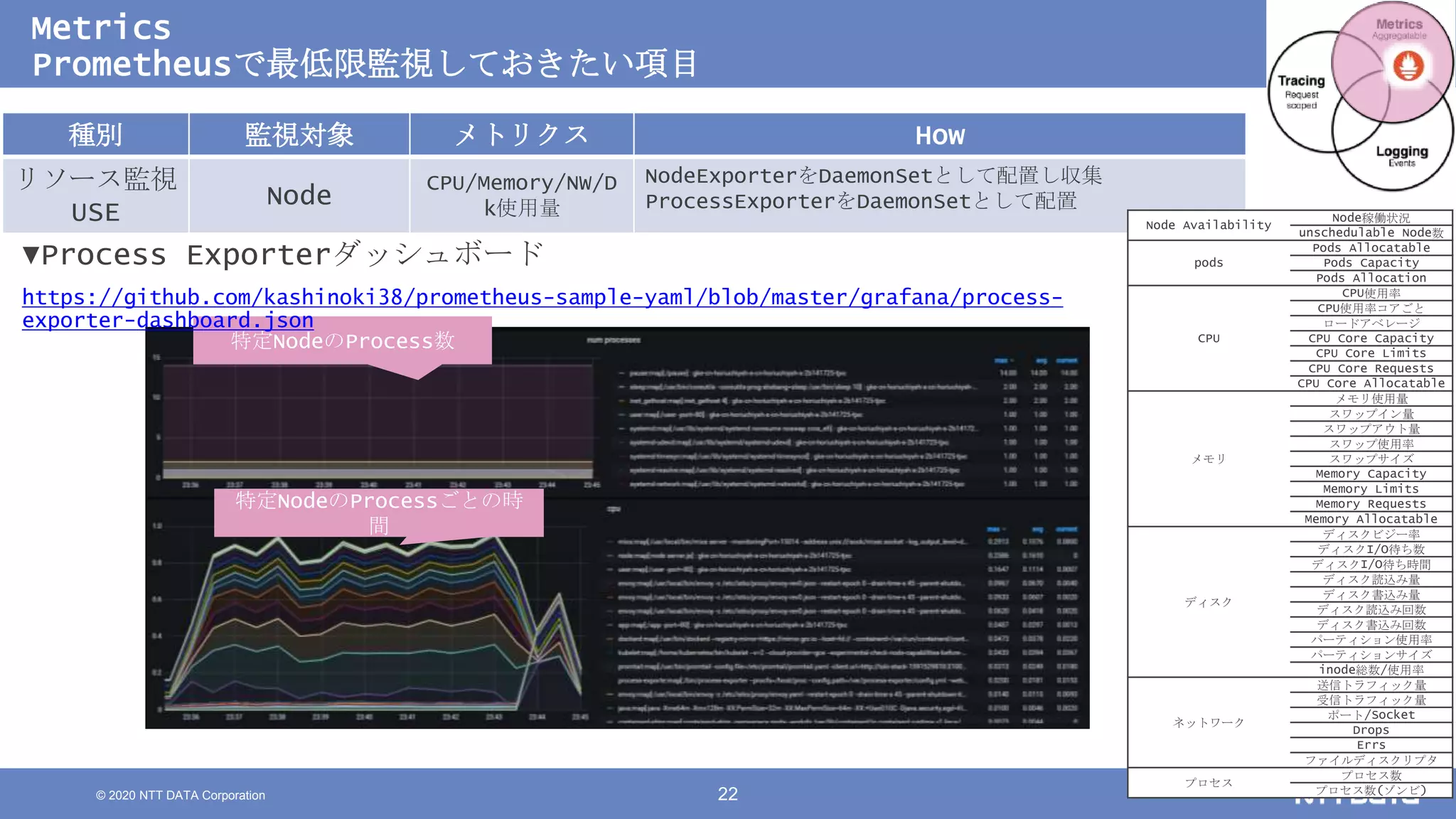The width and height of the screenshot is (1456, 819).
Task: Select the inode総数/使用率 row
Action: [x=1371, y=670]
